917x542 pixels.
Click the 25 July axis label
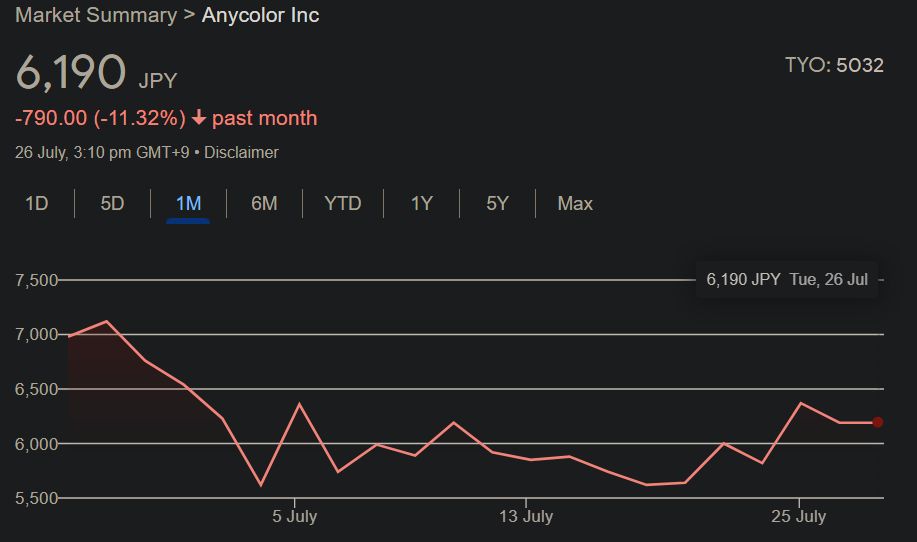pyautogui.click(x=798, y=517)
